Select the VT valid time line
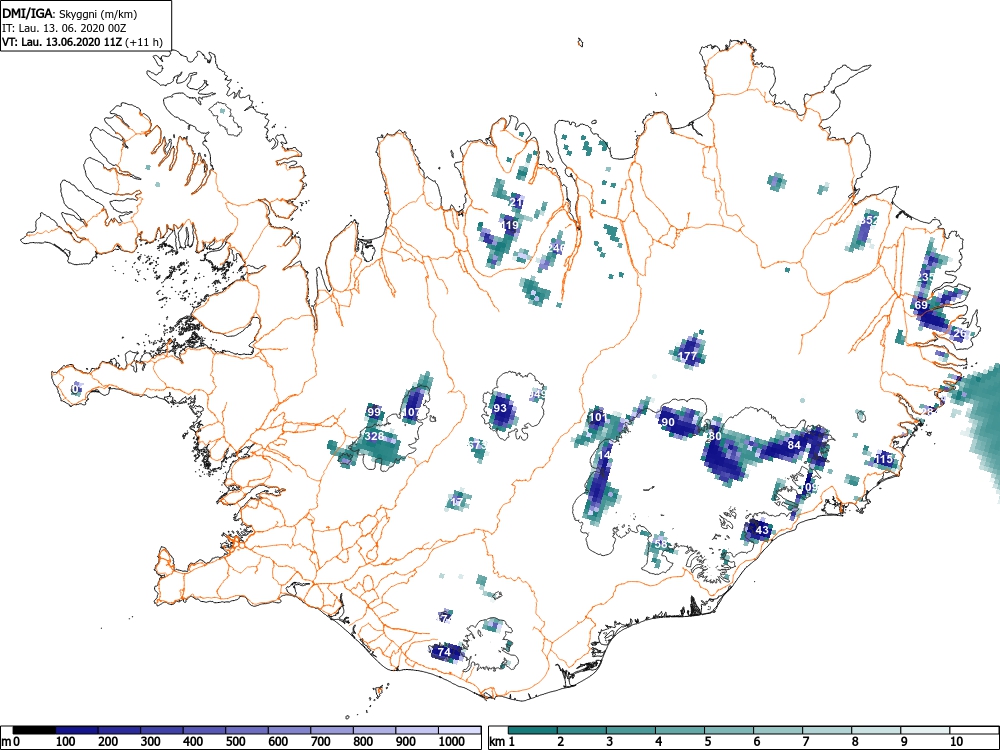Screen dimensions: 1000x750 (82, 42)
